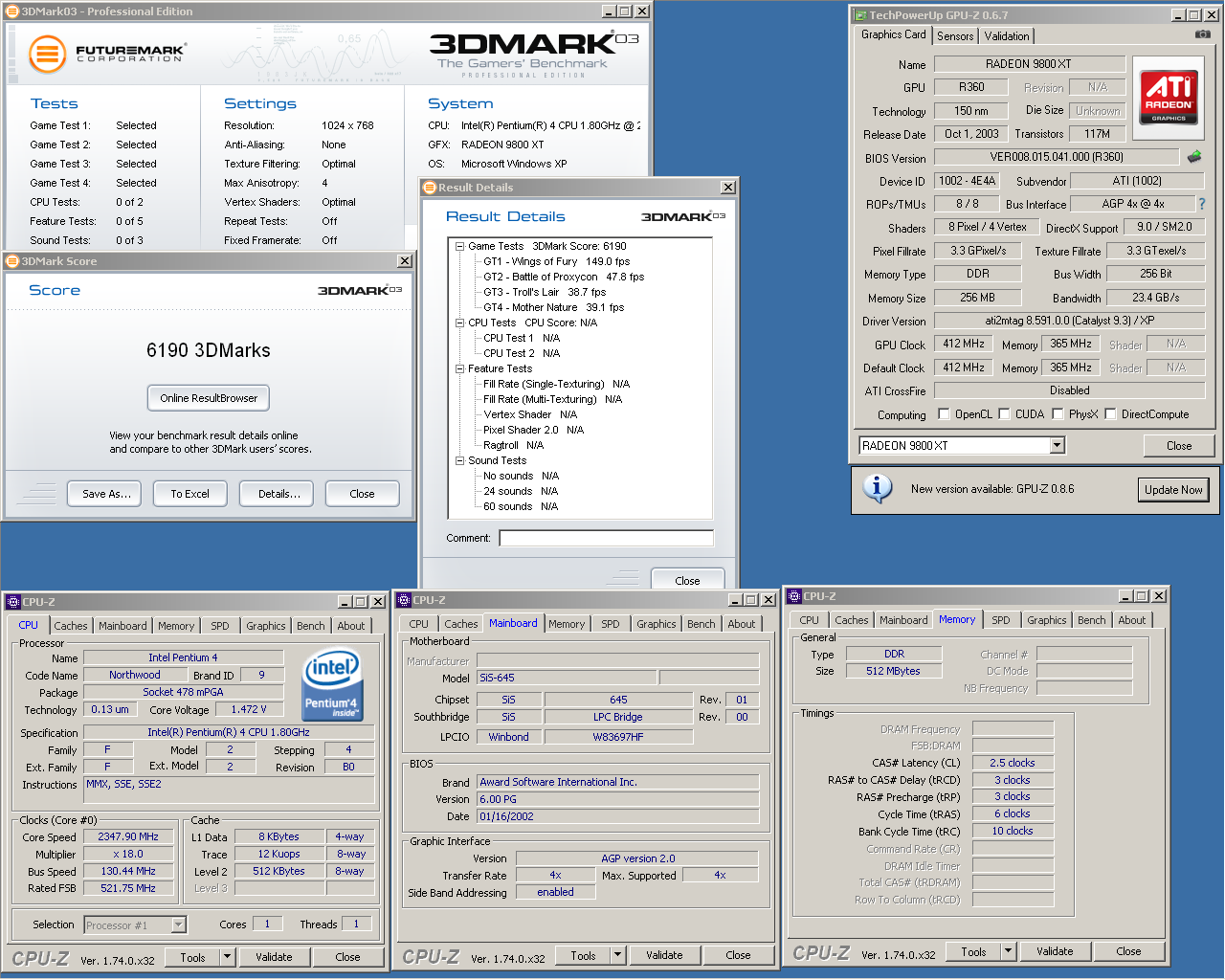This screenshot has width=1225, height=980.
Task: Click the 3DMark03 logo in the Score window
Action: (360, 290)
